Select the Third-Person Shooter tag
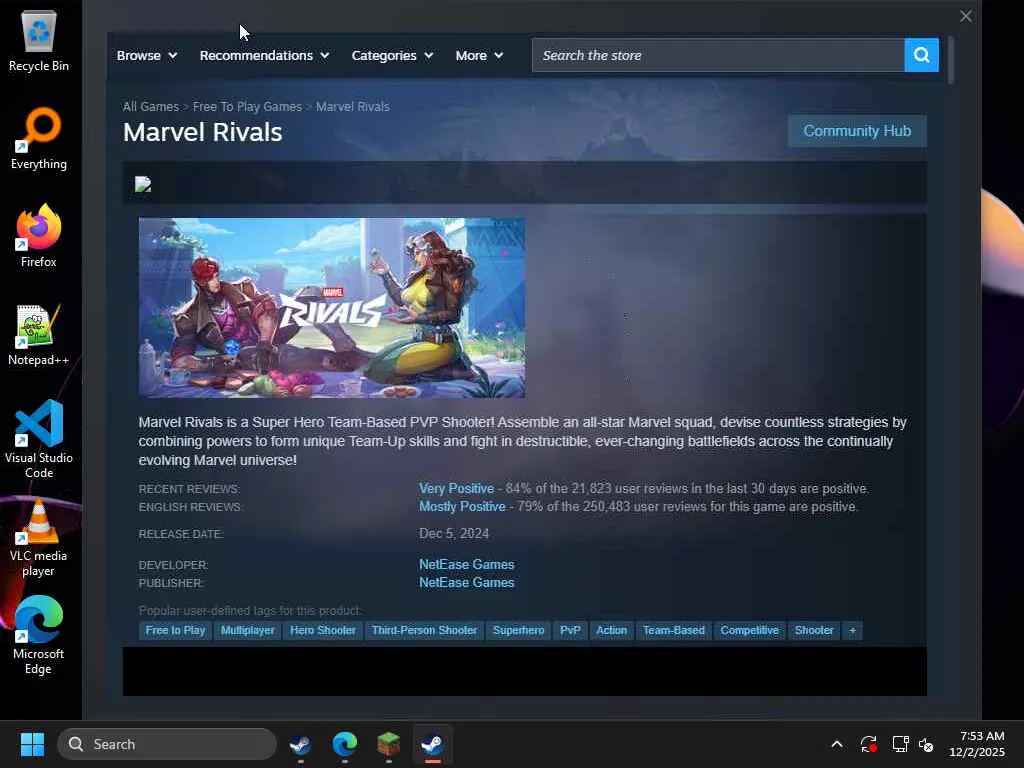The height and width of the screenshot is (768, 1024). (x=424, y=630)
